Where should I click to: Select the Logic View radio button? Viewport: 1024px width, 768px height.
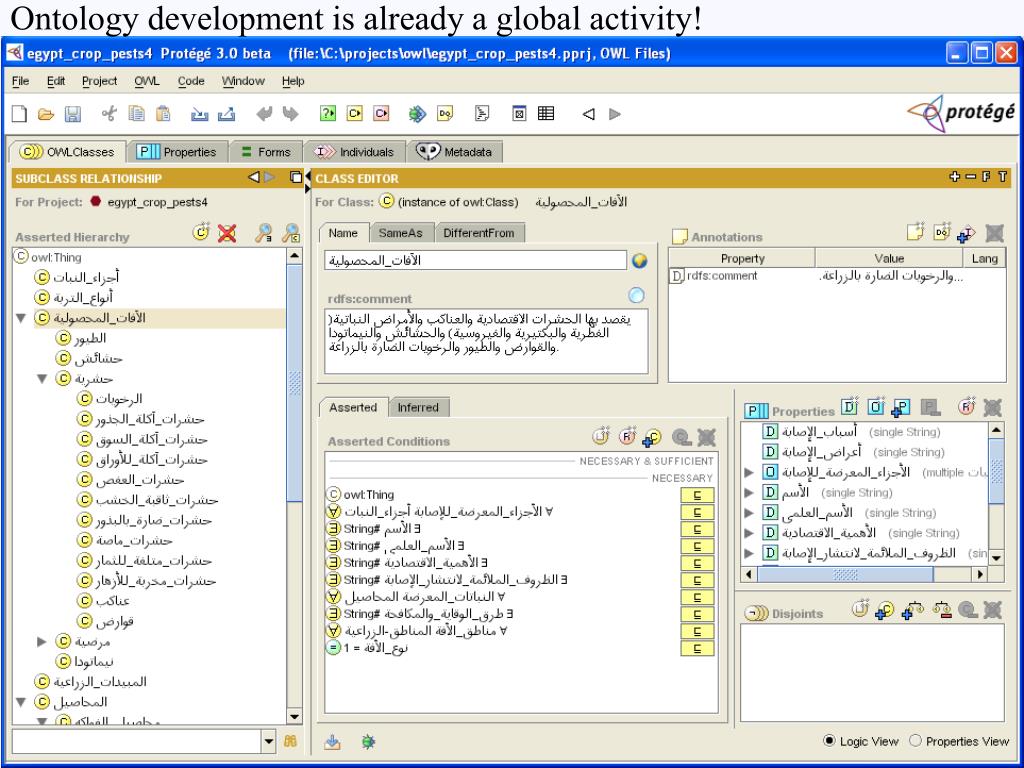pyautogui.click(x=829, y=741)
